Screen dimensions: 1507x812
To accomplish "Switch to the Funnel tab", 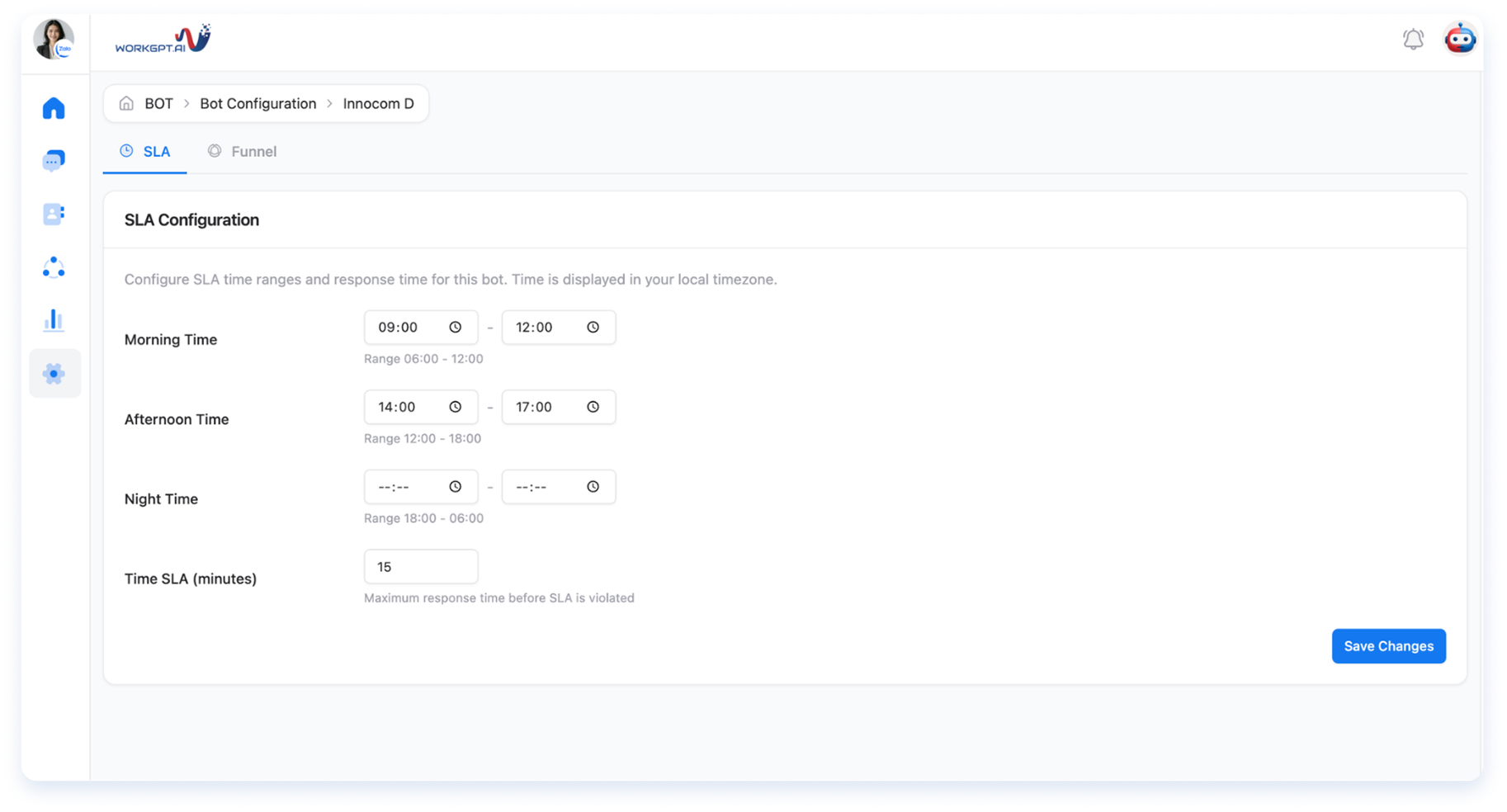I will (x=242, y=152).
